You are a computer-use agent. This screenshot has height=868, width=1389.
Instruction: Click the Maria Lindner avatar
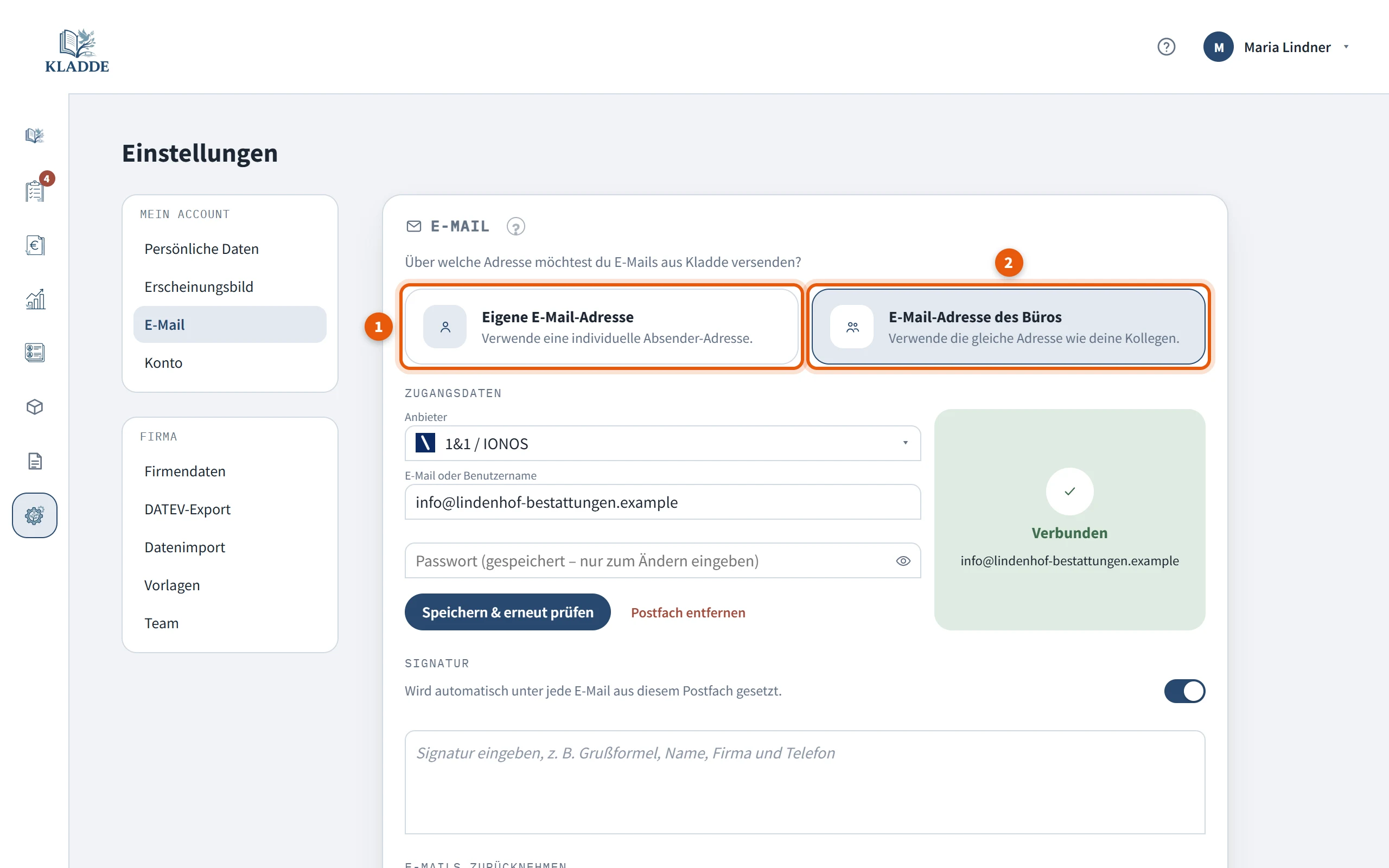pyautogui.click(x=1218, y=47)
